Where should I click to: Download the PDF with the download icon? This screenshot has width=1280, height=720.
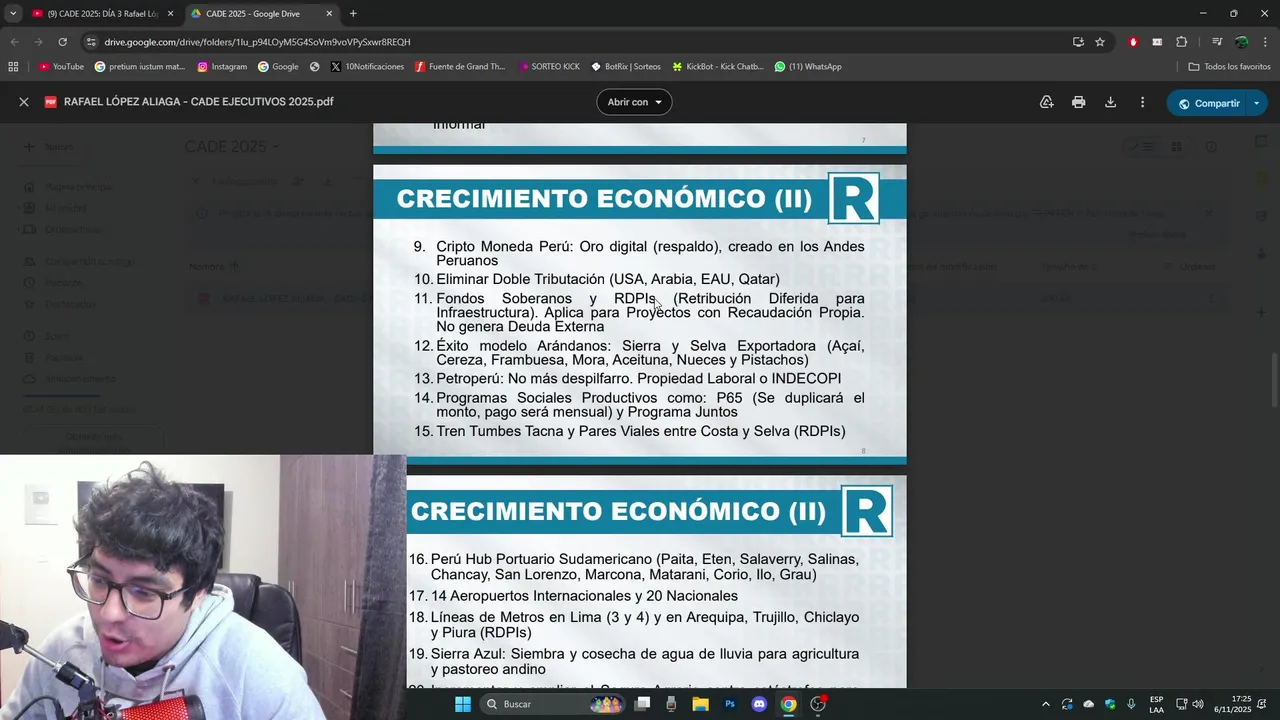(1110, 102)
